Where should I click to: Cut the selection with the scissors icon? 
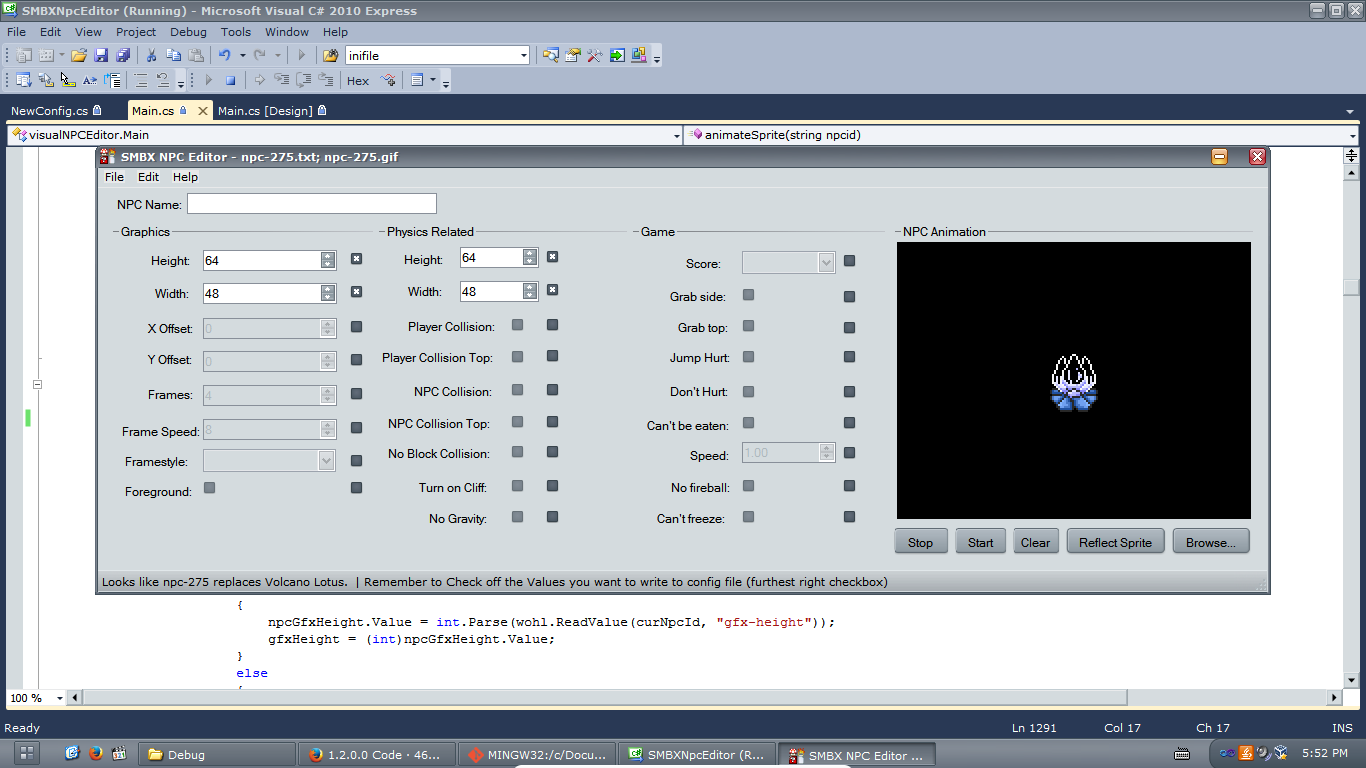151,56
